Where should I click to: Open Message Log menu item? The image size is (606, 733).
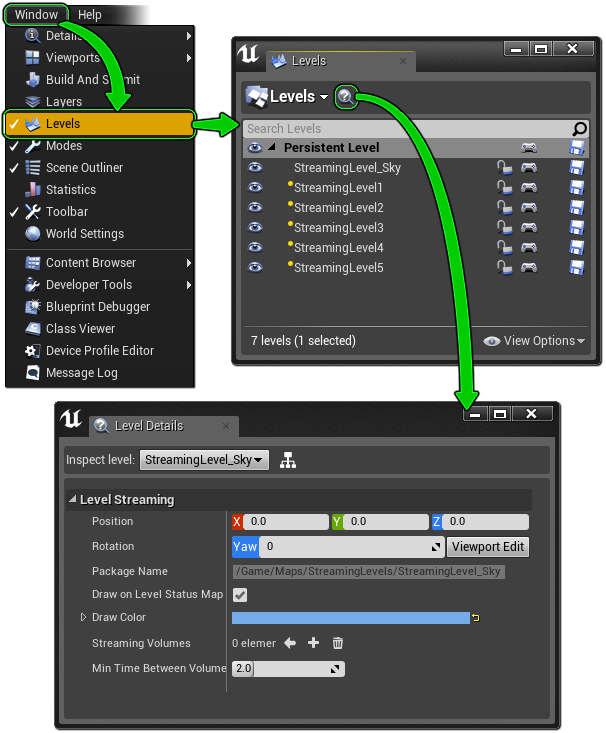99,373
